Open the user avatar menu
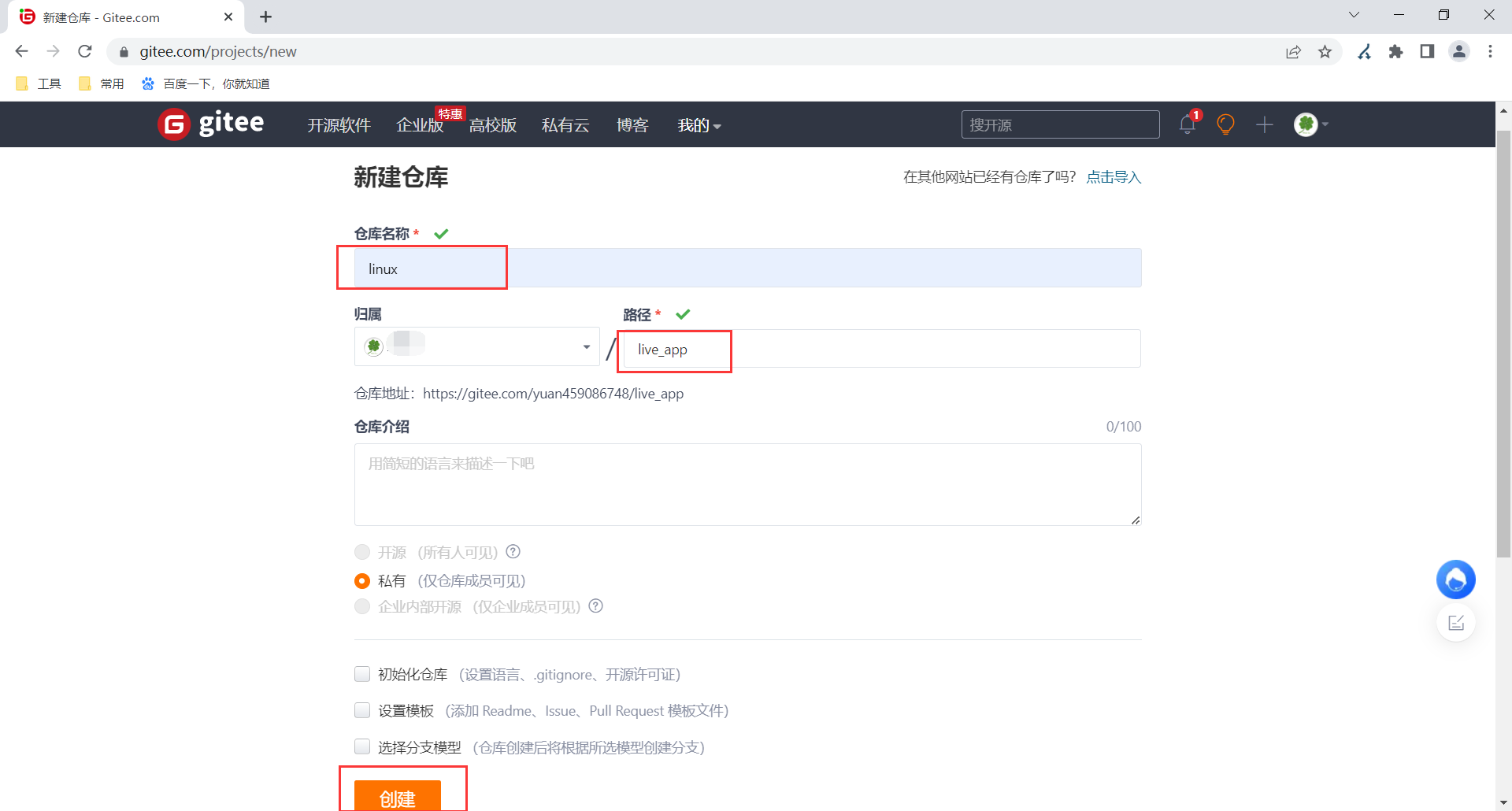The width and height of the screenshot is (1512, 811). click(1310, 124)
